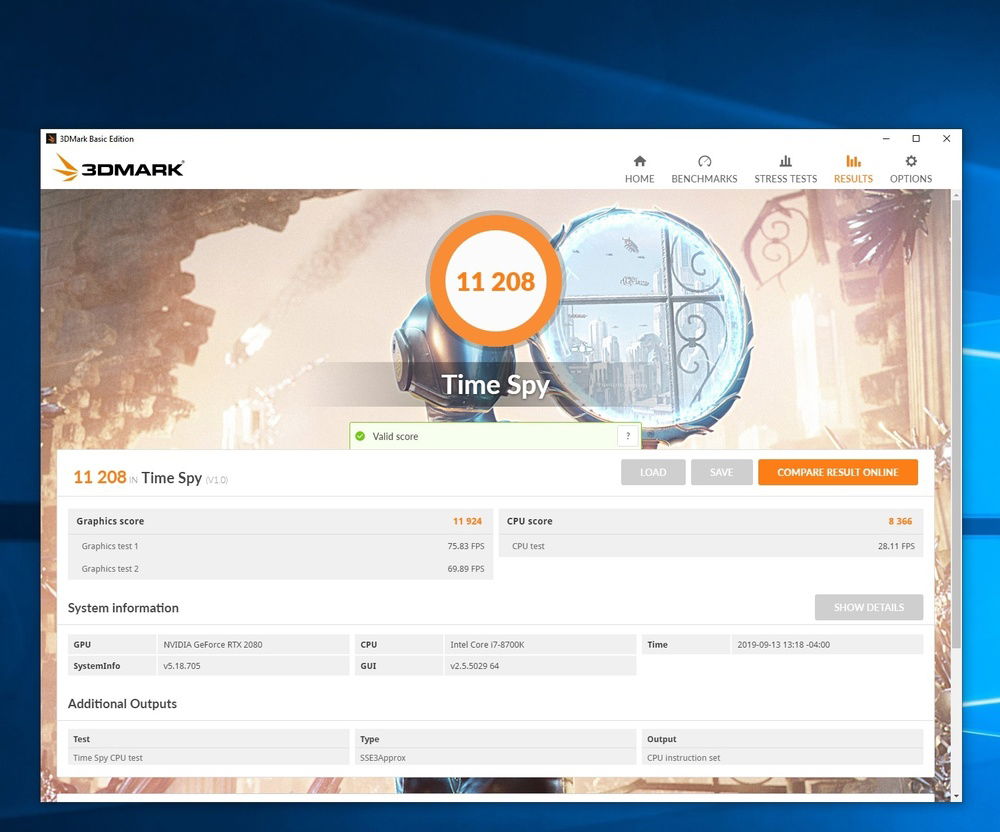Expand system information with Show Details

coord(868,607)
